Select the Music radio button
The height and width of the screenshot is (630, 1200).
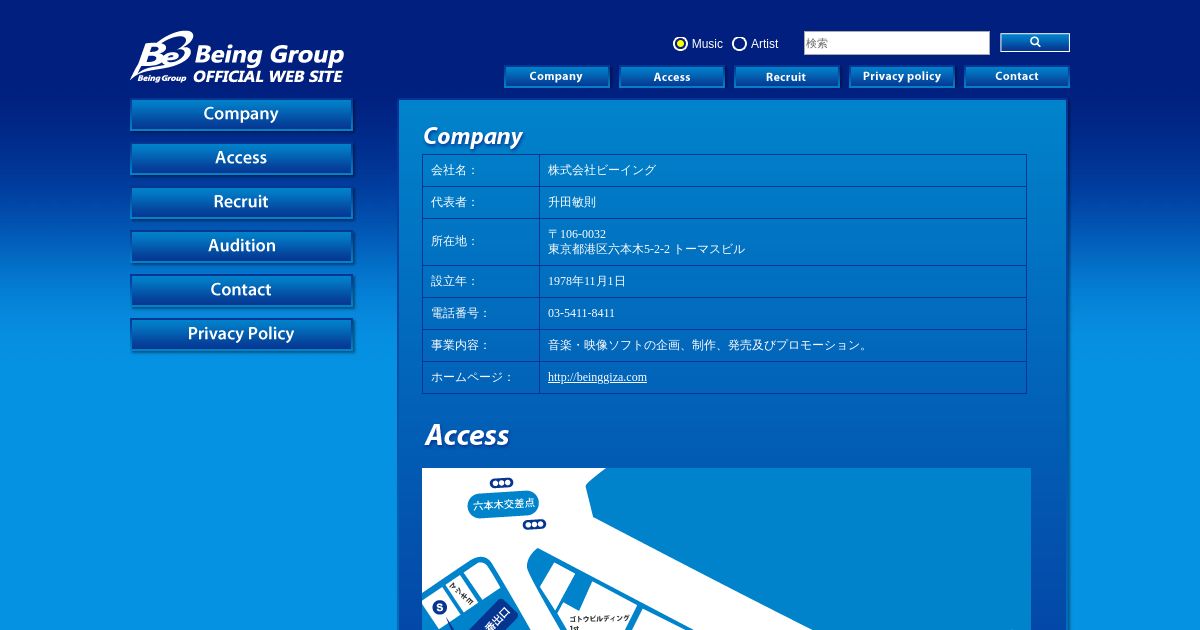681,44
